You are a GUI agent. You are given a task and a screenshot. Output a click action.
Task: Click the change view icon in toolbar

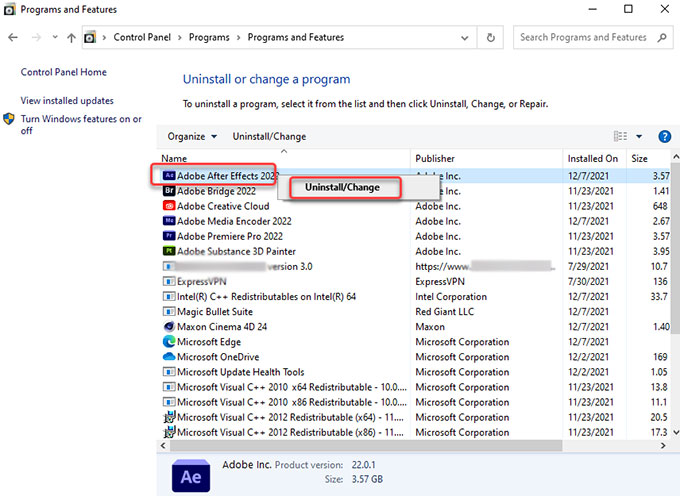(x=620, y=137)
